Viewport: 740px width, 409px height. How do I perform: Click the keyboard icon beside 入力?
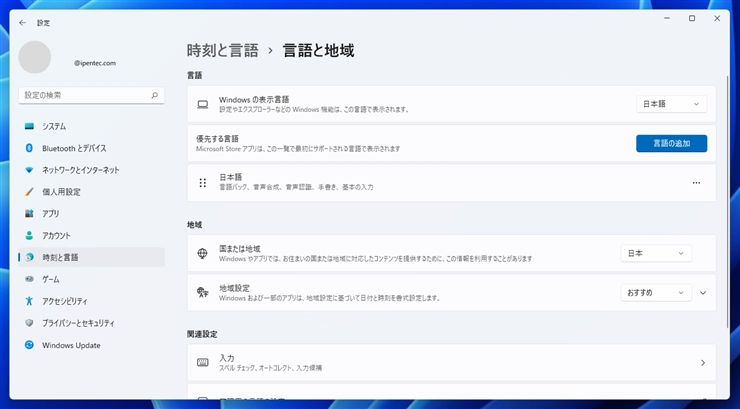coord(202,363)
